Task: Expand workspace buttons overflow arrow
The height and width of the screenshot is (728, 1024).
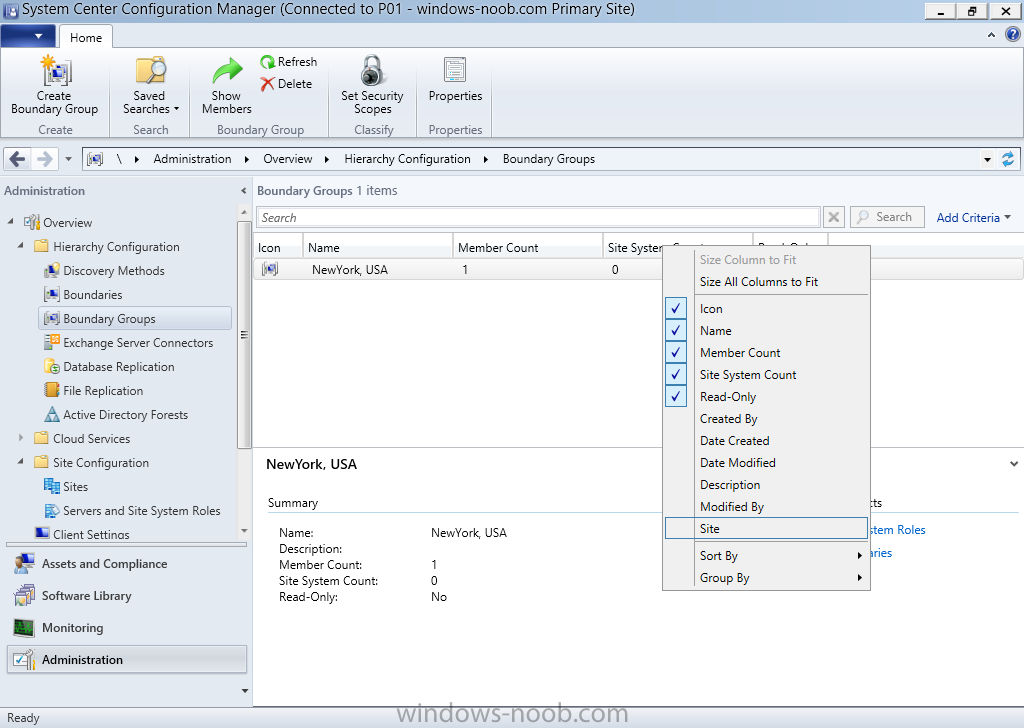Action: [x=245, y=691]
